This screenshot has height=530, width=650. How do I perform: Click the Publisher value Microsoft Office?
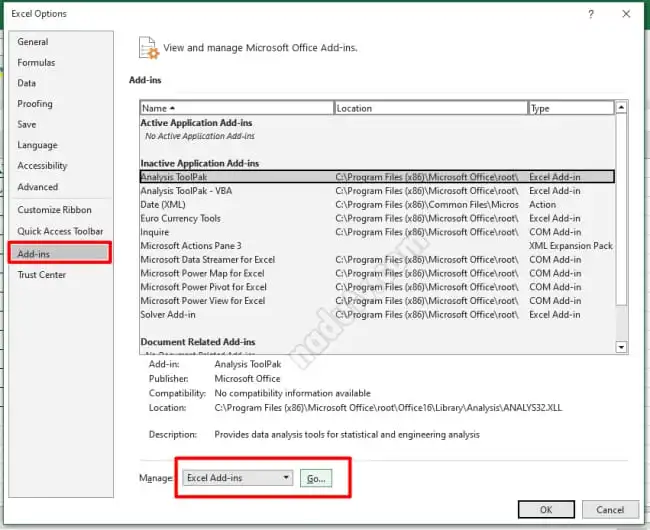(x=247, y=379)
